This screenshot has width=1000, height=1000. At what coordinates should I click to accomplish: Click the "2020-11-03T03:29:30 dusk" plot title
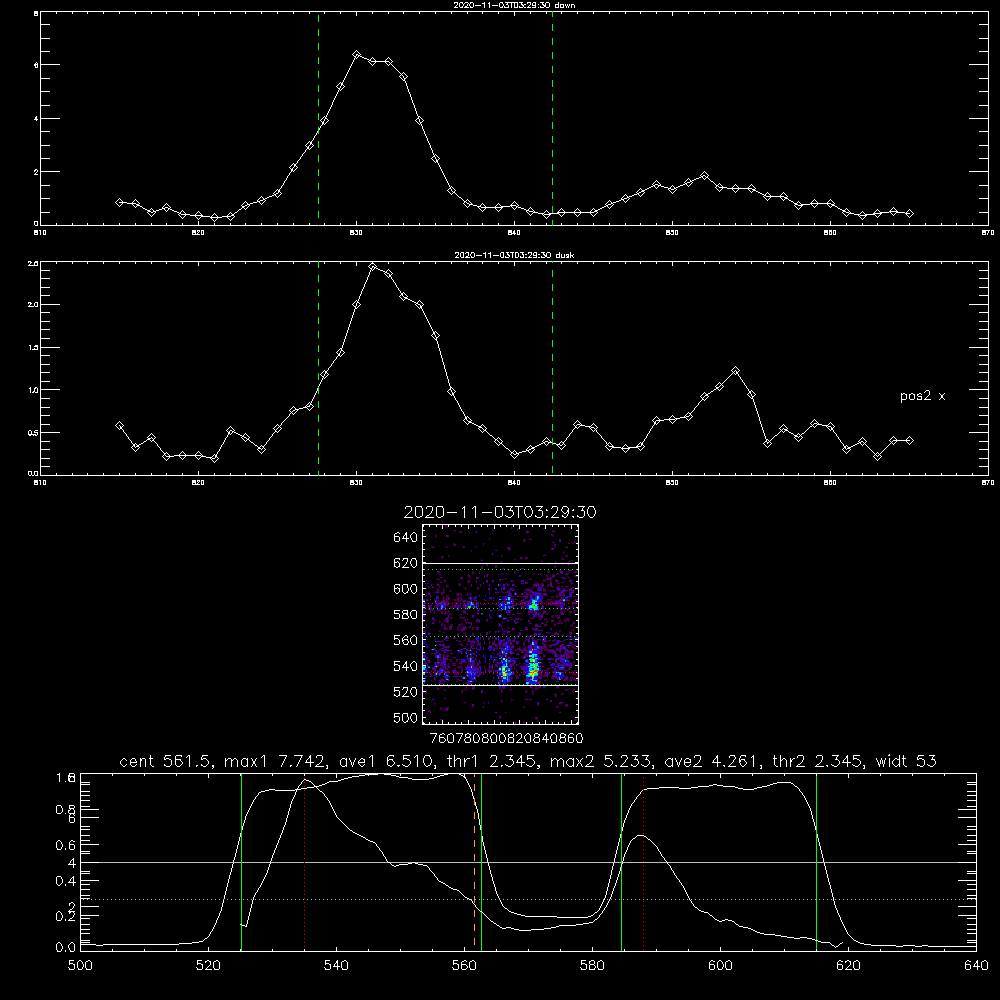514,255
